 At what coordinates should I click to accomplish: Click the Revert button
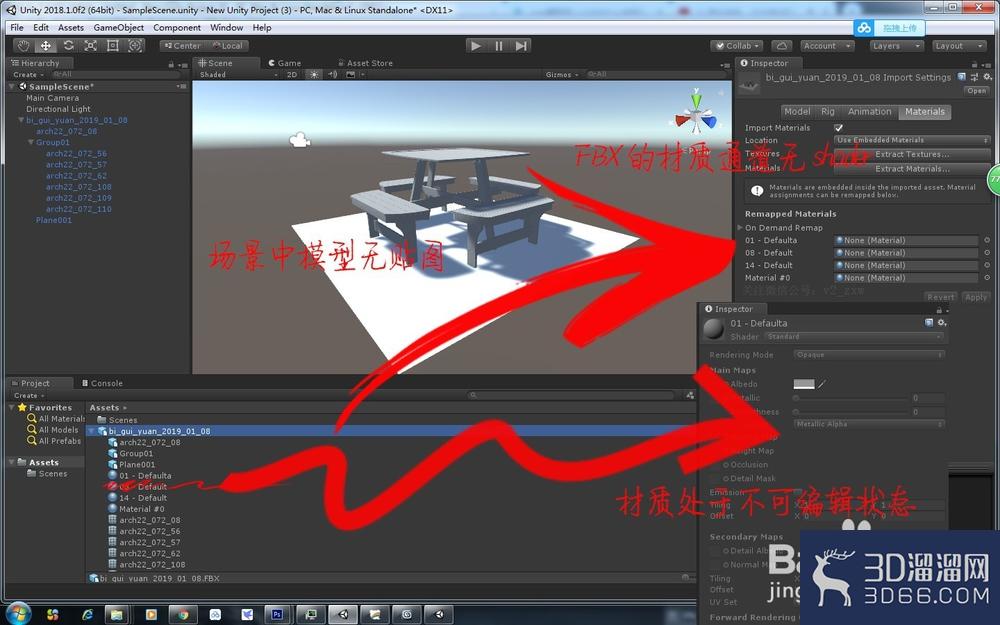click(x=940, y=297)
